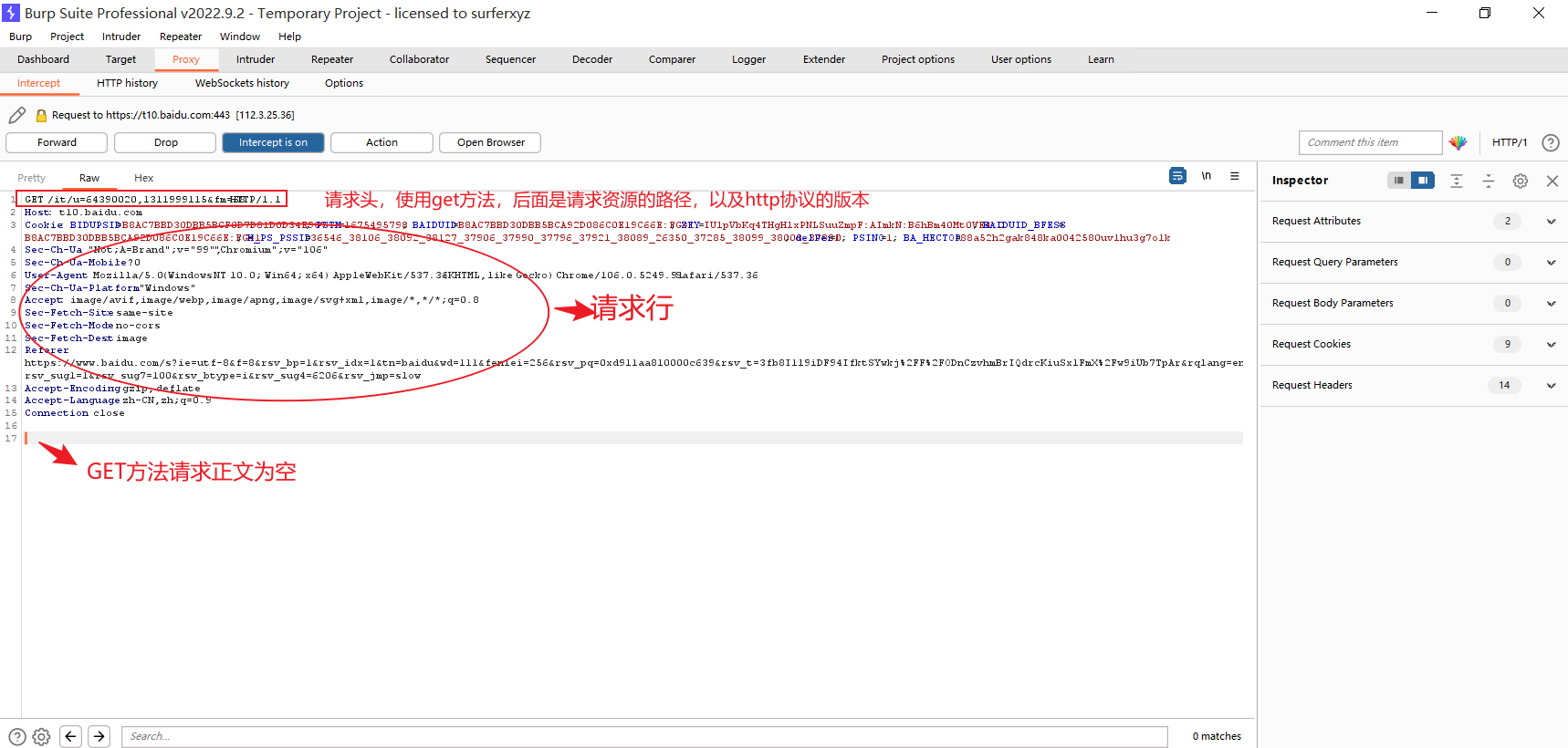
Task: Open the HTTP history subtab
Action: point(127,83)
